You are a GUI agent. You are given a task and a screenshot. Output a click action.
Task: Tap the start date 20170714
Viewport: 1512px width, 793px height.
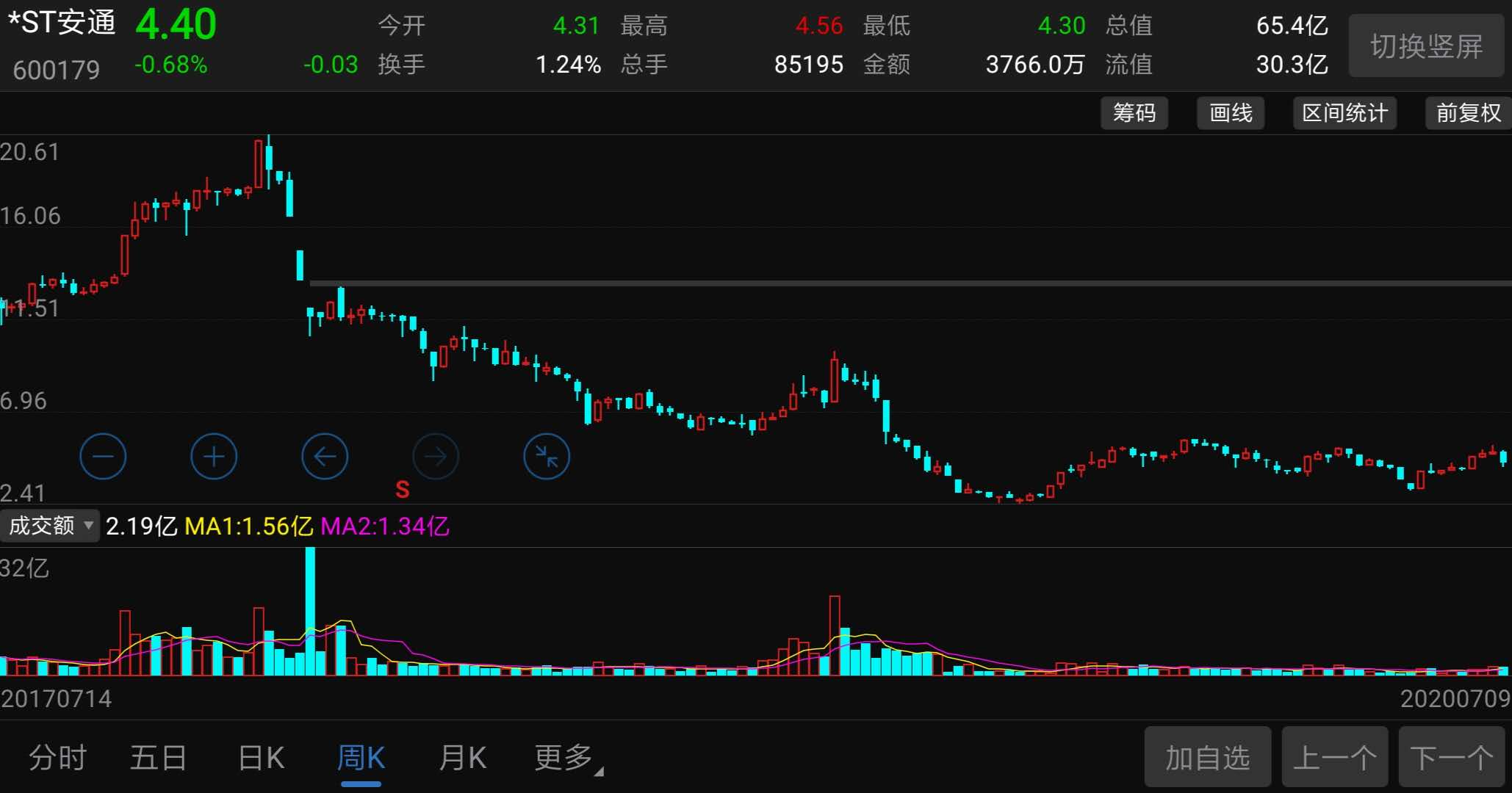pos(56,698)
